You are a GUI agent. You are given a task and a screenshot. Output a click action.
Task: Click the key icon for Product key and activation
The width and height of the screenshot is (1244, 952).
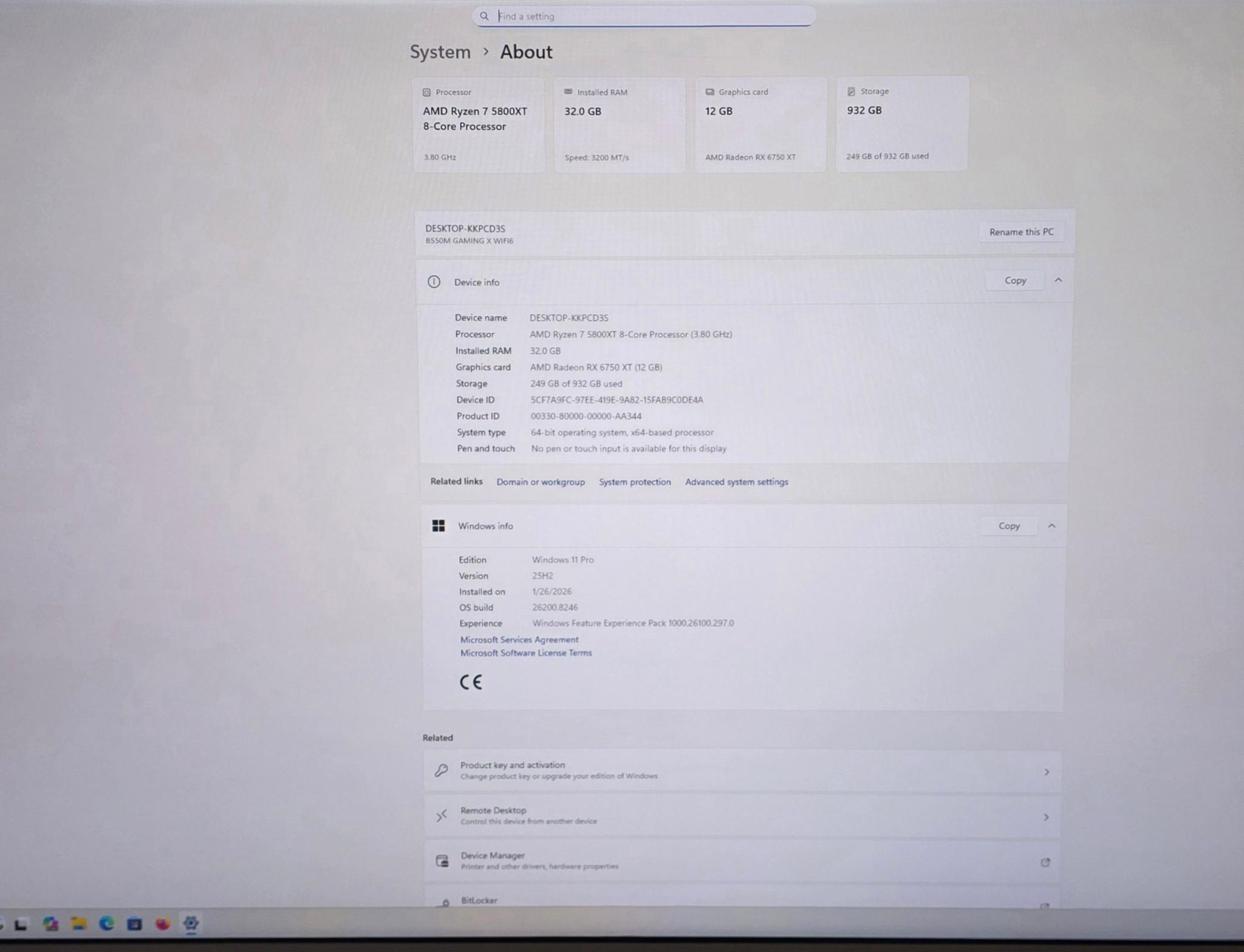coord(442,770)
